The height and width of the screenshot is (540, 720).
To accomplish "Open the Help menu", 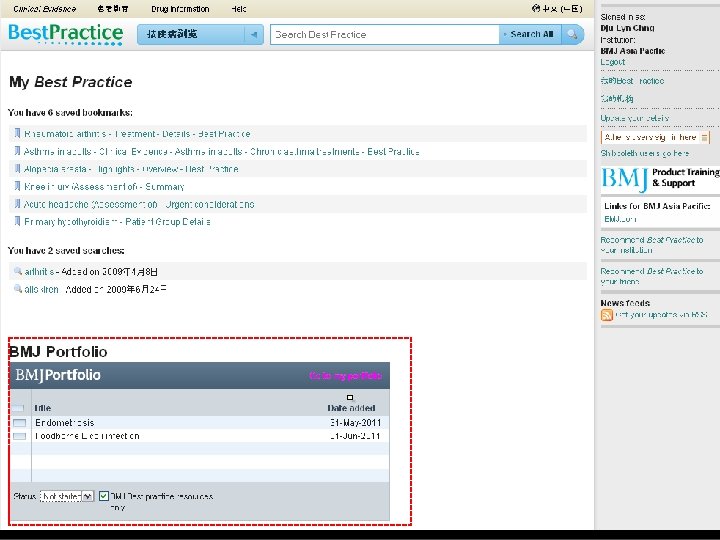I will 239,9.
